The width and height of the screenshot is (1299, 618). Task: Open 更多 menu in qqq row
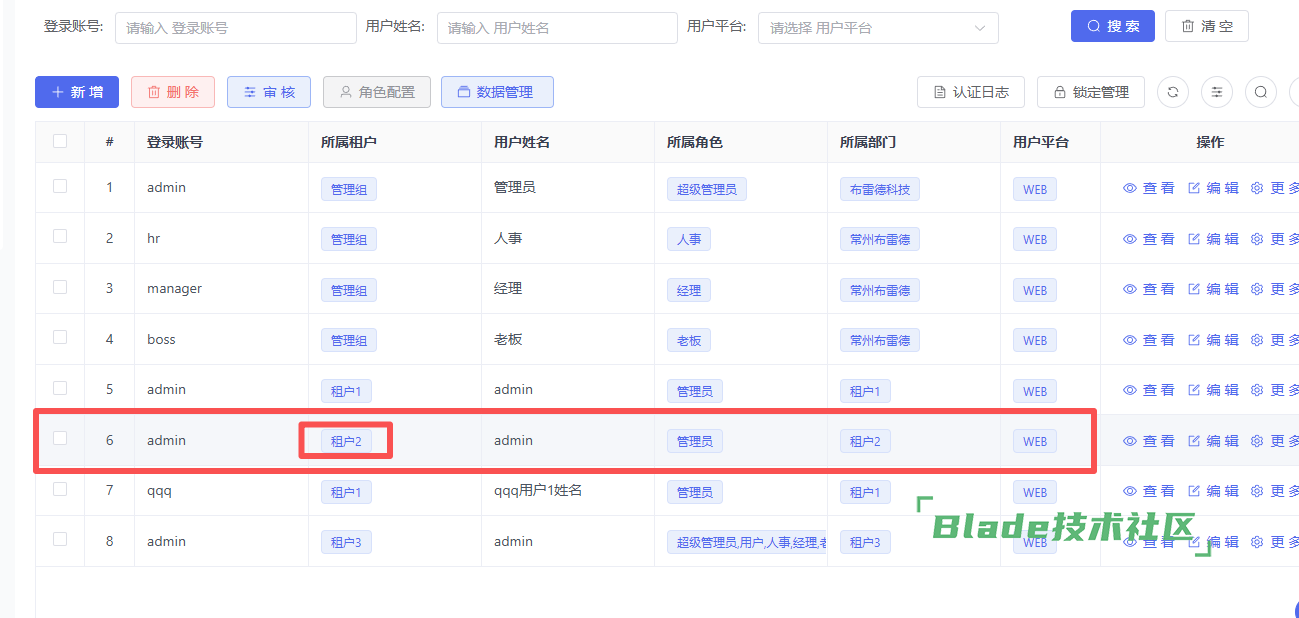click(1275, 491)
